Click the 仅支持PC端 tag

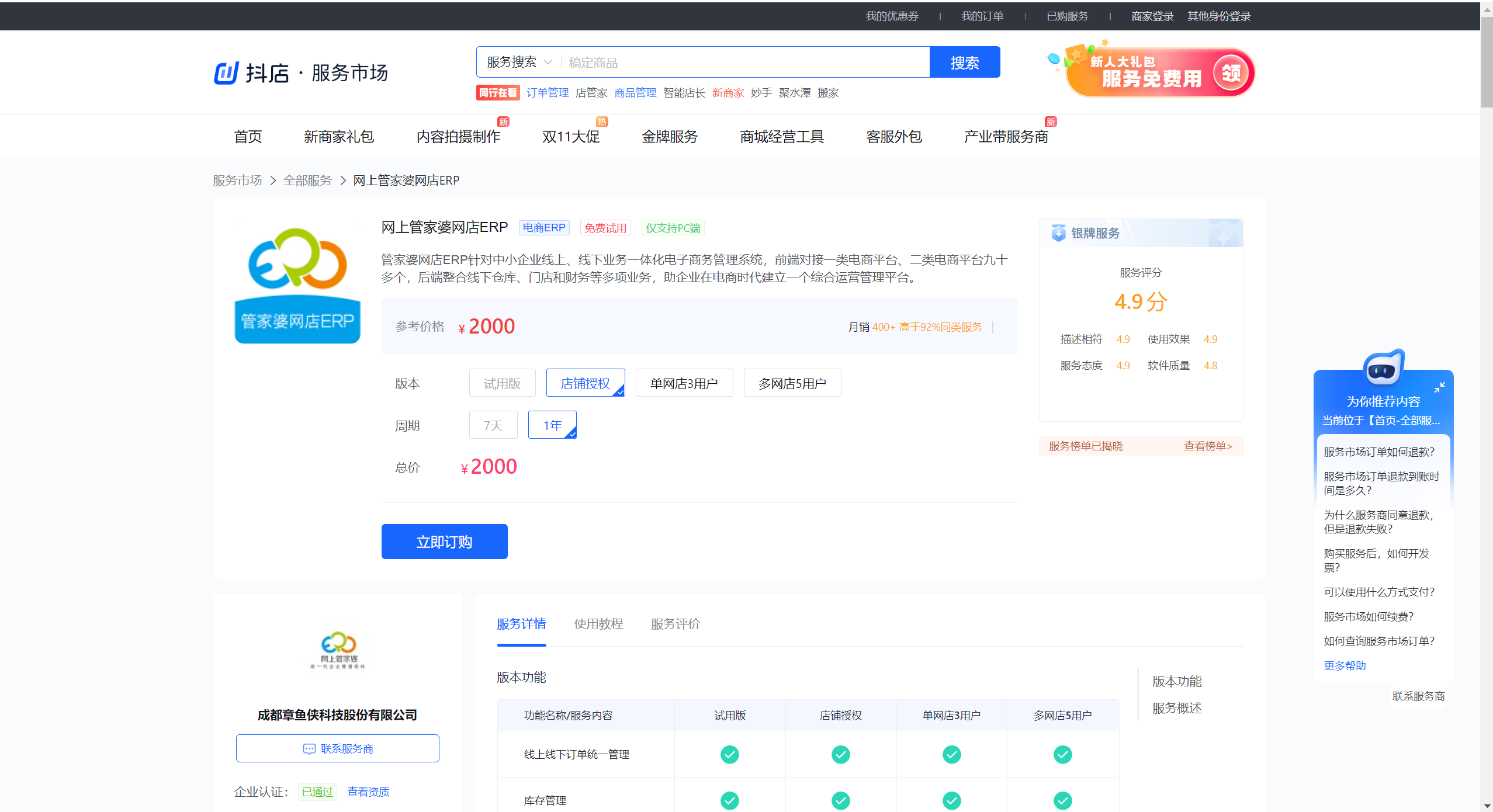coord(673,228)
